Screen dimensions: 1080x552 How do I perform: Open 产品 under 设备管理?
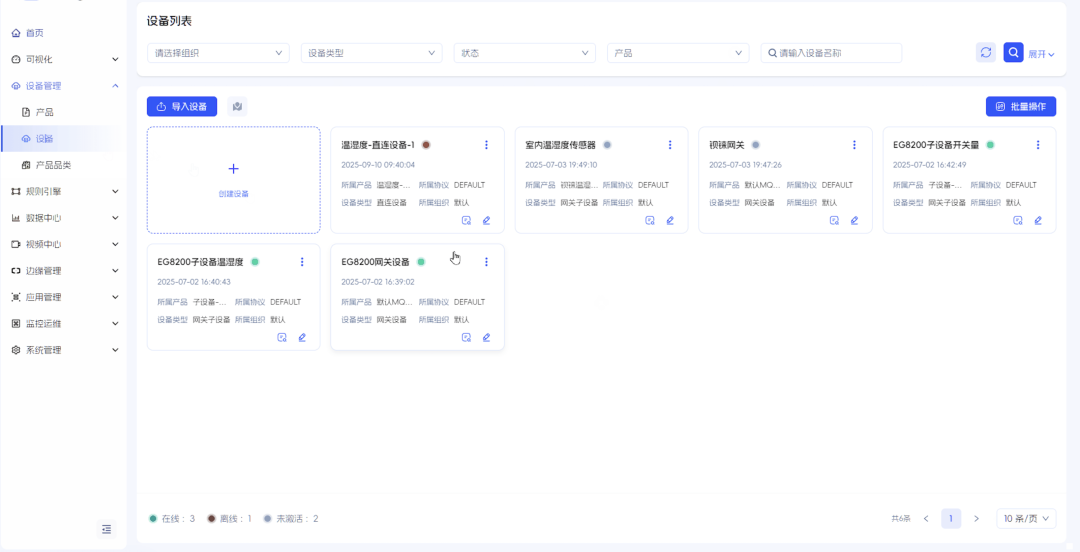[64, 112]
